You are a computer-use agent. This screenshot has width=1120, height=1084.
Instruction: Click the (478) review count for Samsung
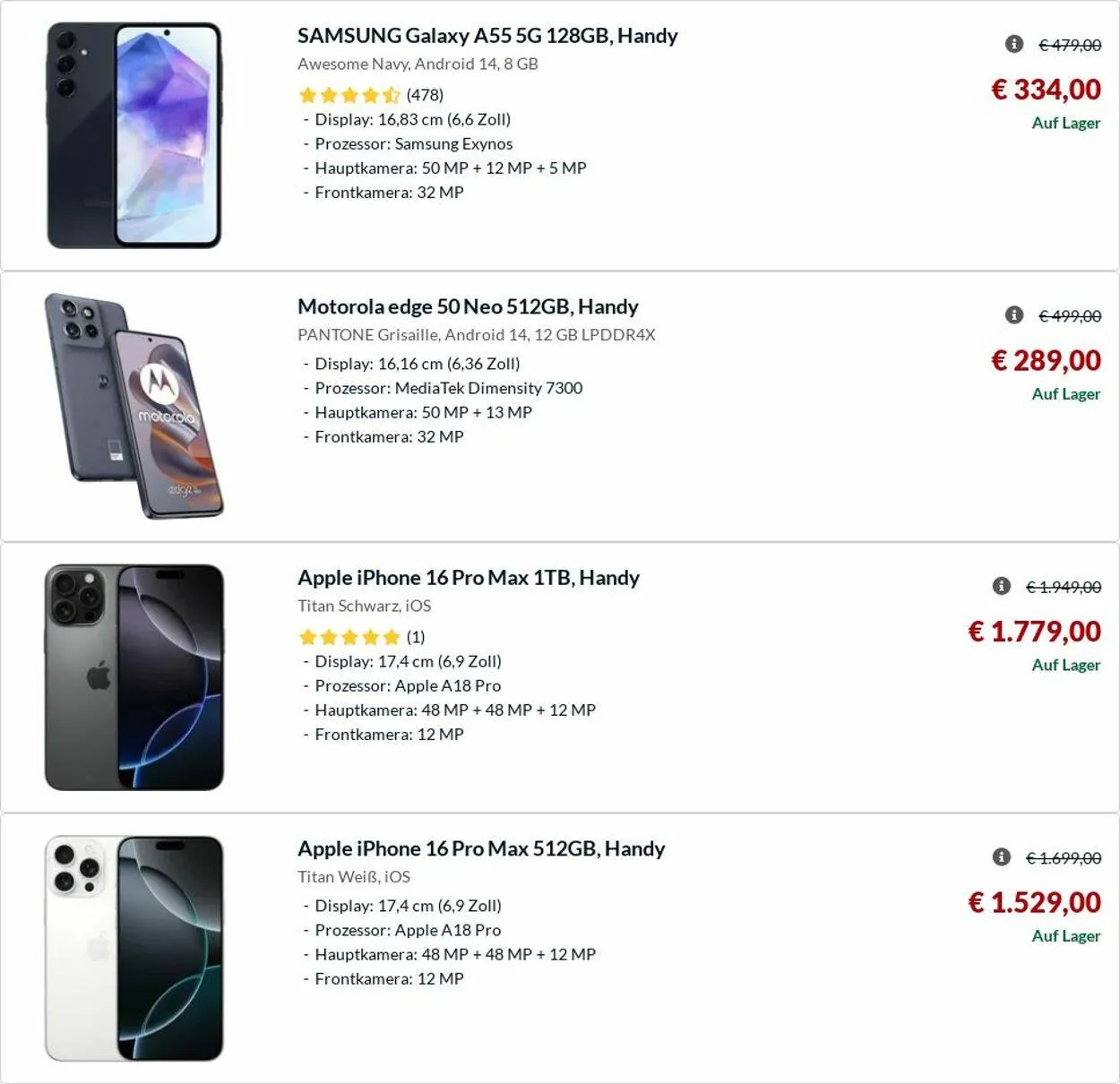[x=425, y=95]
